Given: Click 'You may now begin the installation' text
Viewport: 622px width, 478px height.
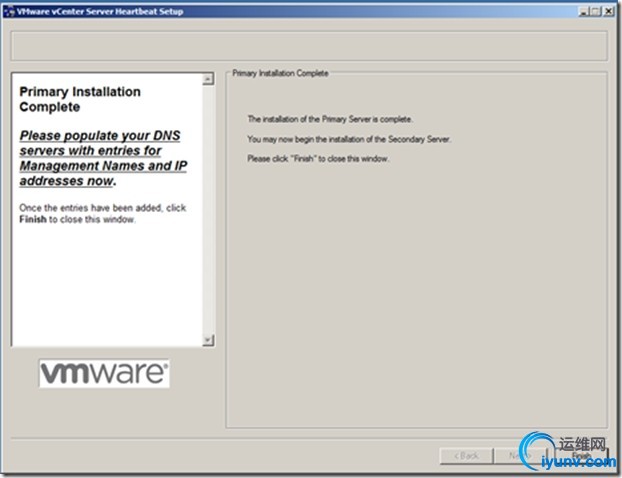Looking at the screenshot, I should pyautogui.click(x=349, y=139).
